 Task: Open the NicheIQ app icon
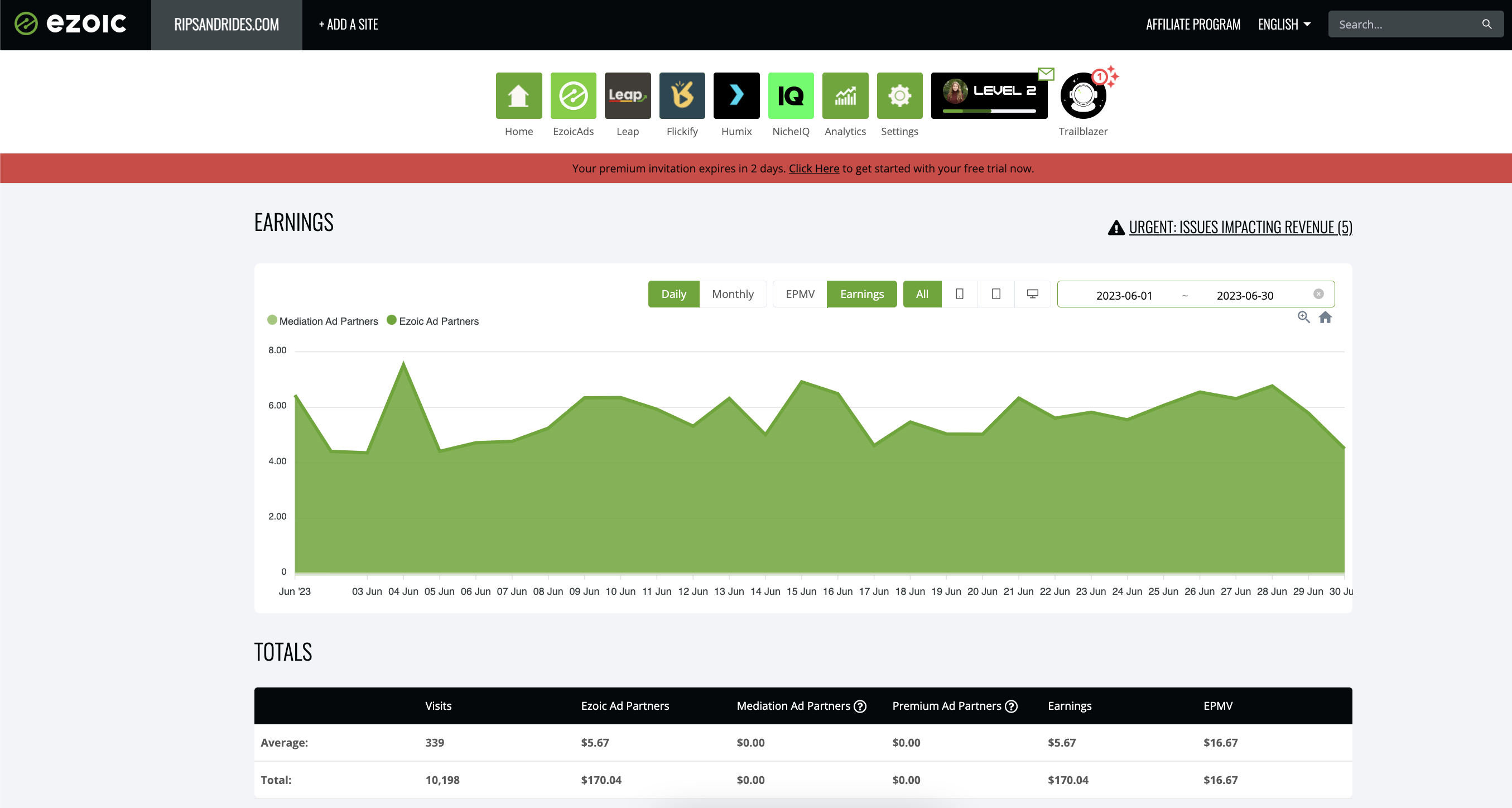point(791,96)
